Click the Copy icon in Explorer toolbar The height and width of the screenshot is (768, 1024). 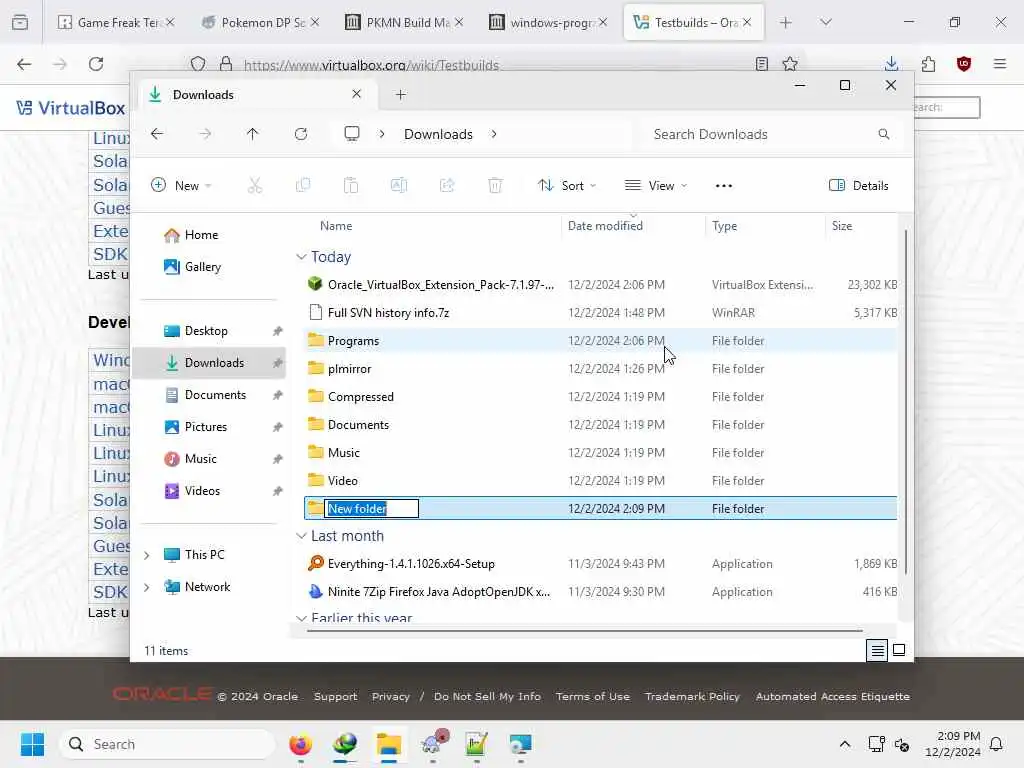(x=303, y=185)
